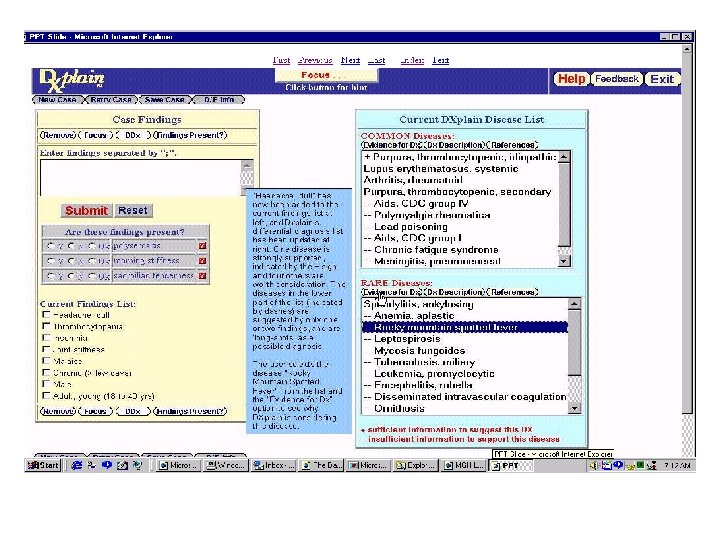This screenshot has height=540, width=720.
Task: Select Lupus erythematosus, systemic in common list
Action: coord(460,169)
